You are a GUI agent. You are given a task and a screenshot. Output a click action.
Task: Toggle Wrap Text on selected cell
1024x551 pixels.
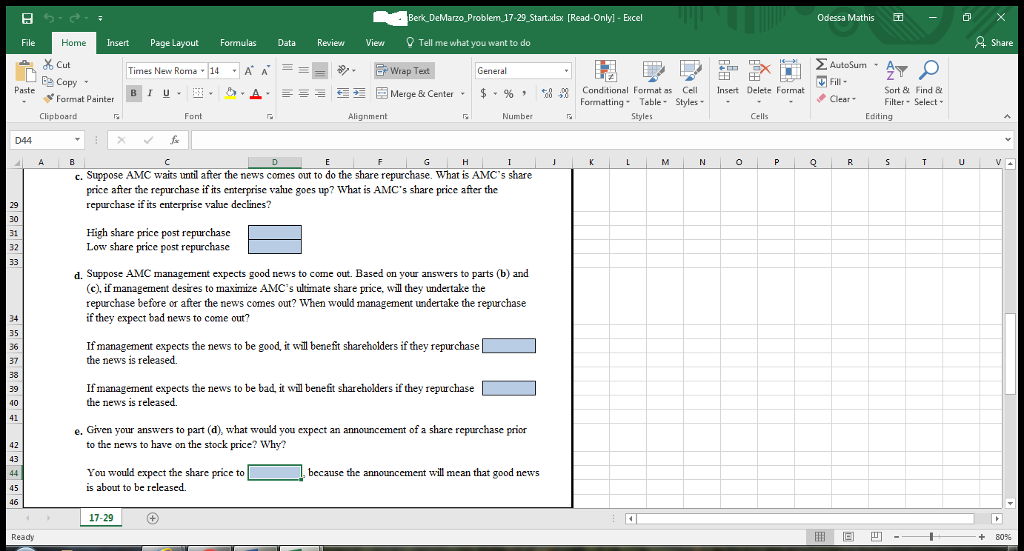point(403,71)
